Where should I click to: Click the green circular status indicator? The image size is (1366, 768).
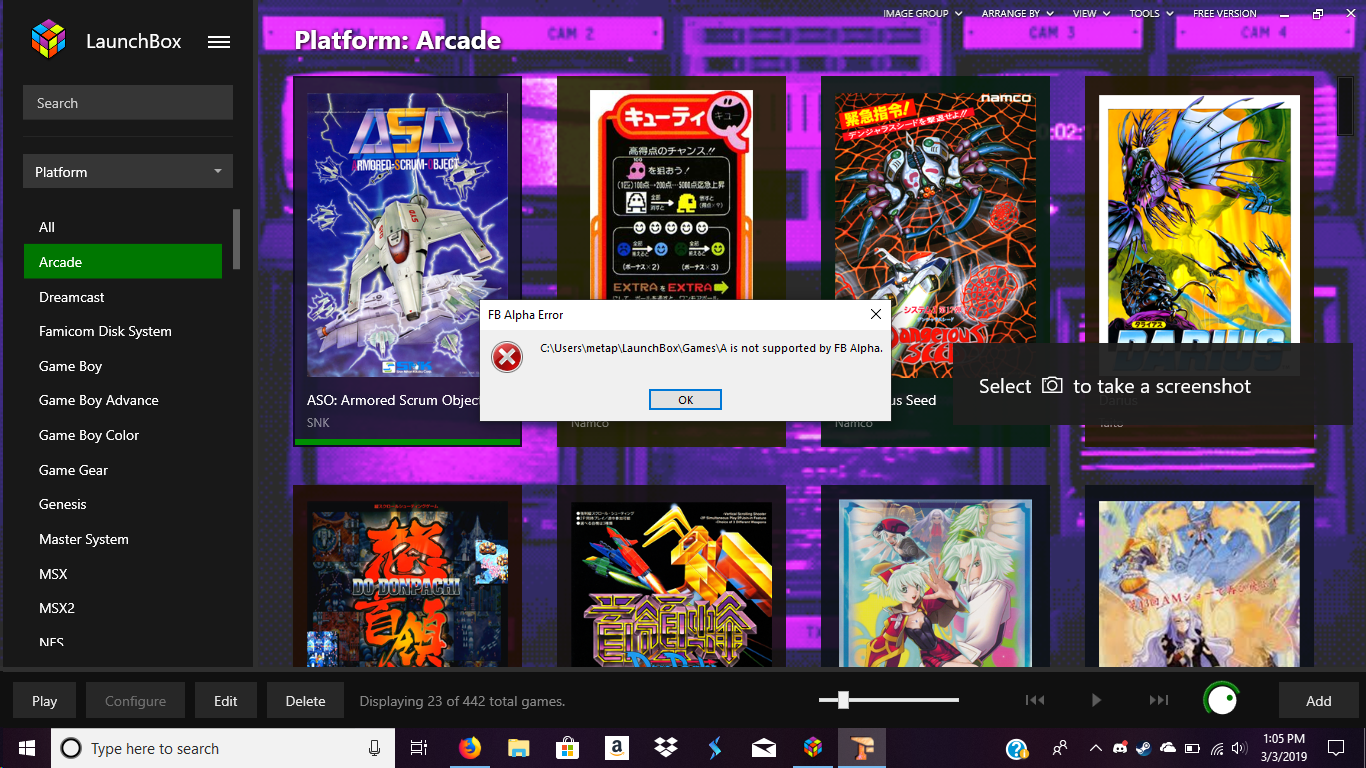coord(1221,700)
